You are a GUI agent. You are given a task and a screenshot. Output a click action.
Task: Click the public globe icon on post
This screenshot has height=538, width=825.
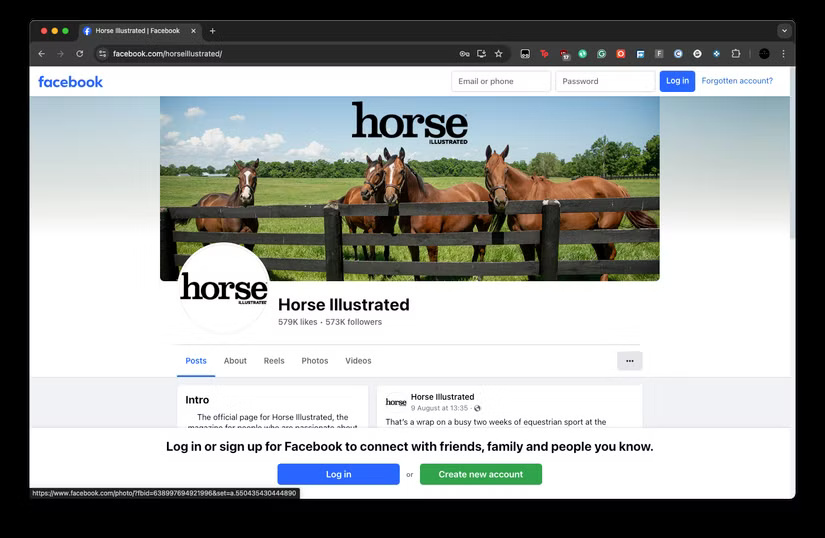coord(477,408)
